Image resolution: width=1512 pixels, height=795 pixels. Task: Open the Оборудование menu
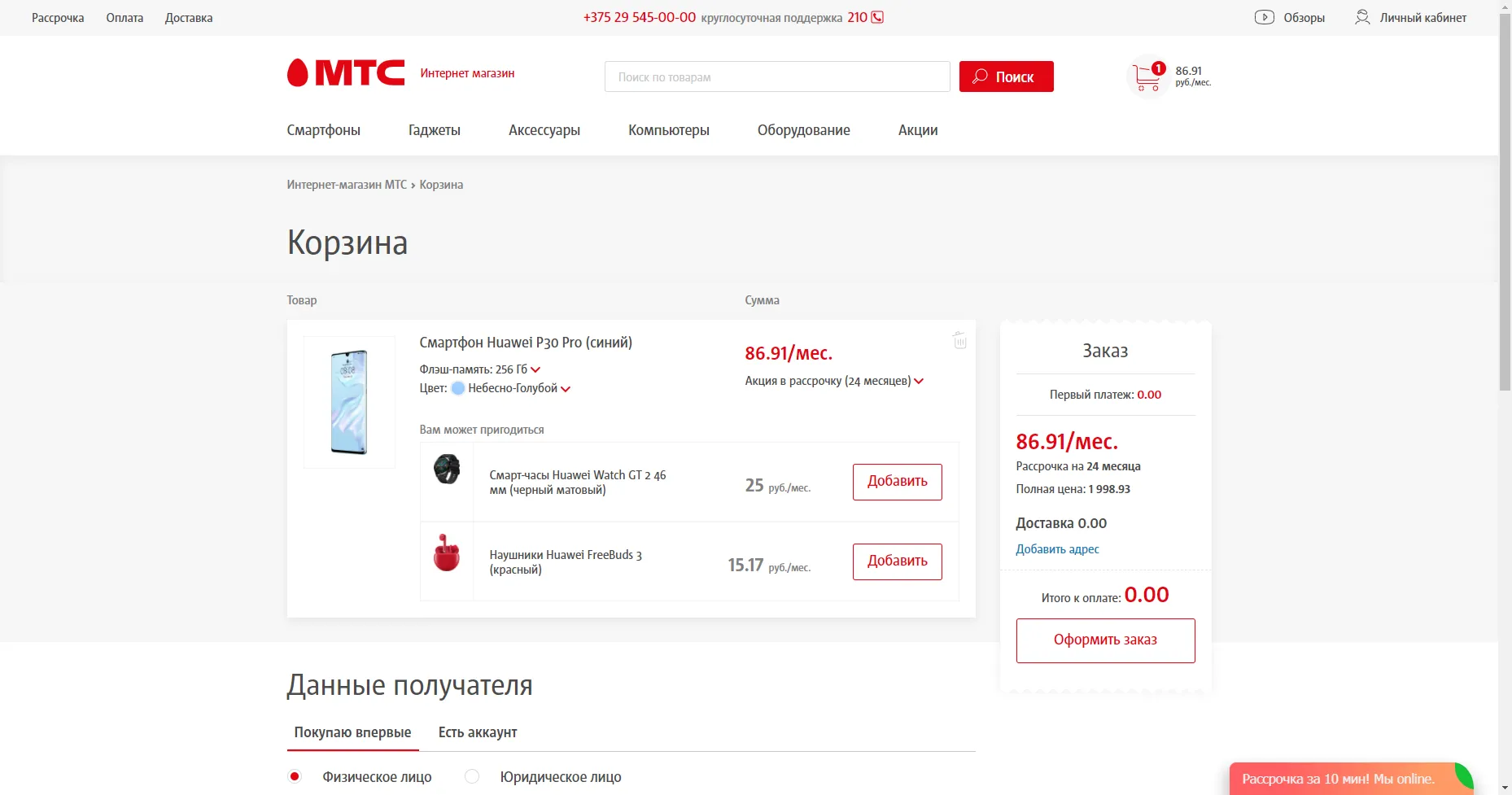(804, 130)
